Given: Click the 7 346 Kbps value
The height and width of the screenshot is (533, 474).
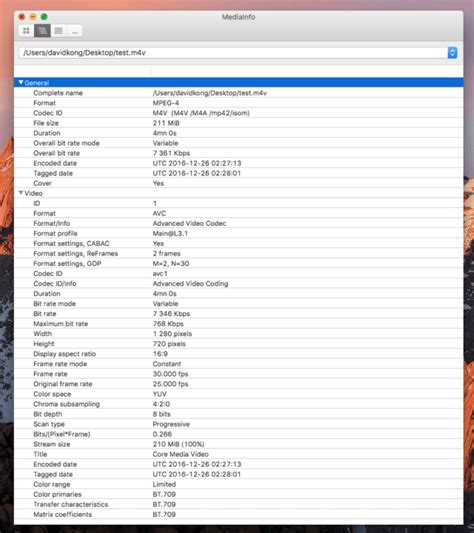Looking at the screenshot, I should [171, 313].
